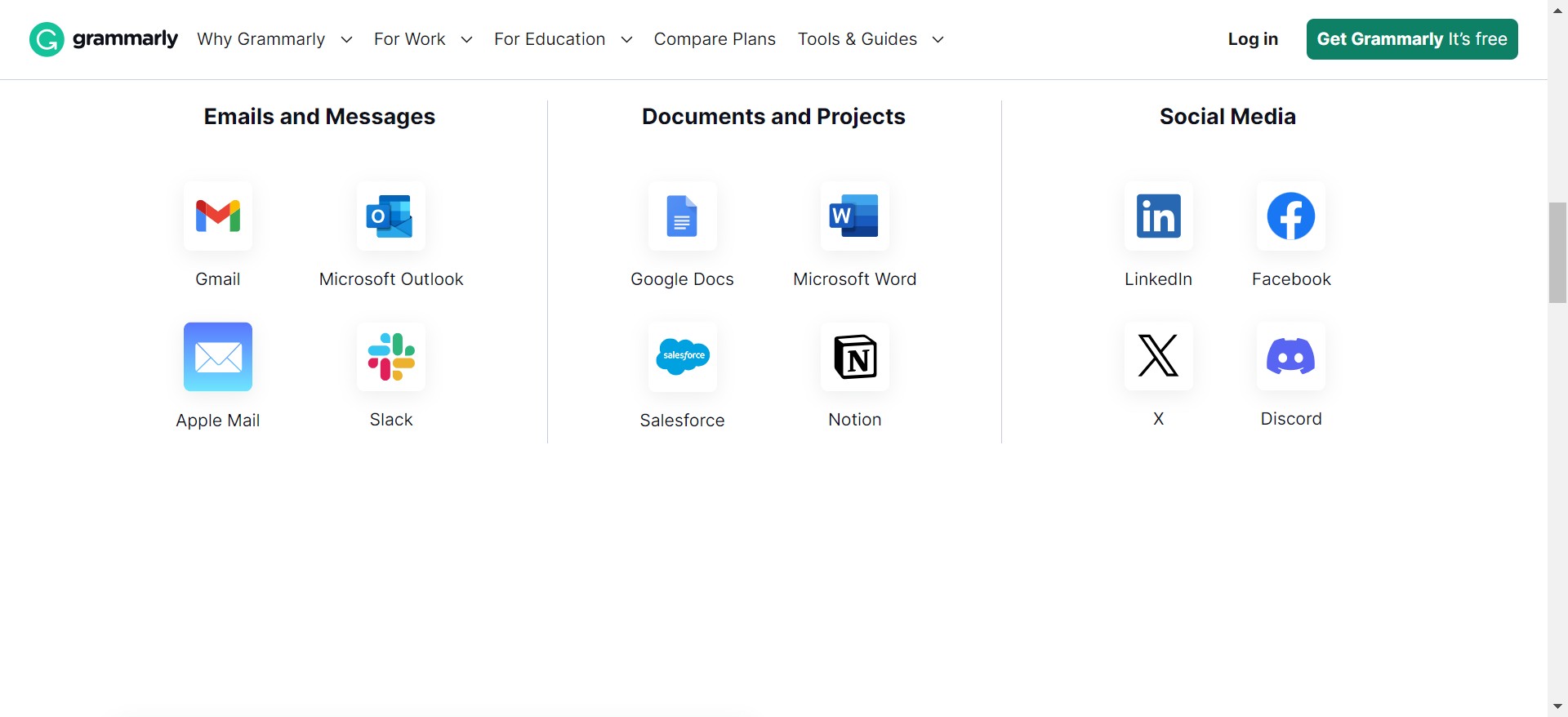
Task: Click the Log in link
Action: pos(1253,39)
